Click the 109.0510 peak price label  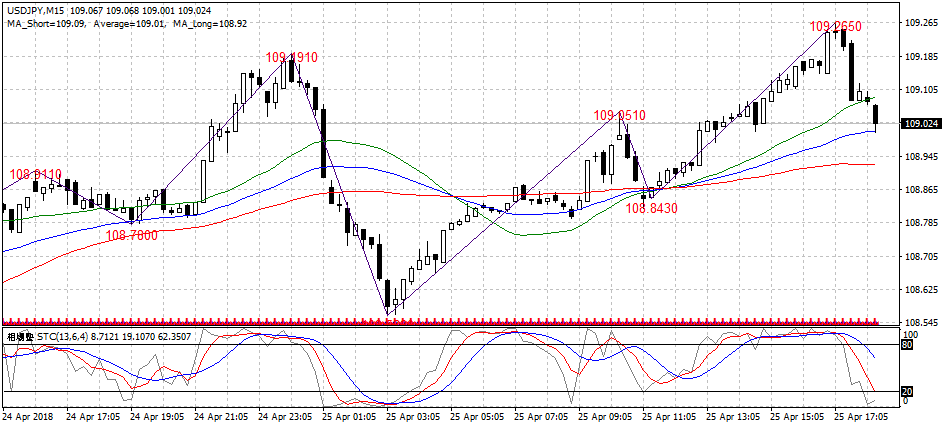click(619, 116)
